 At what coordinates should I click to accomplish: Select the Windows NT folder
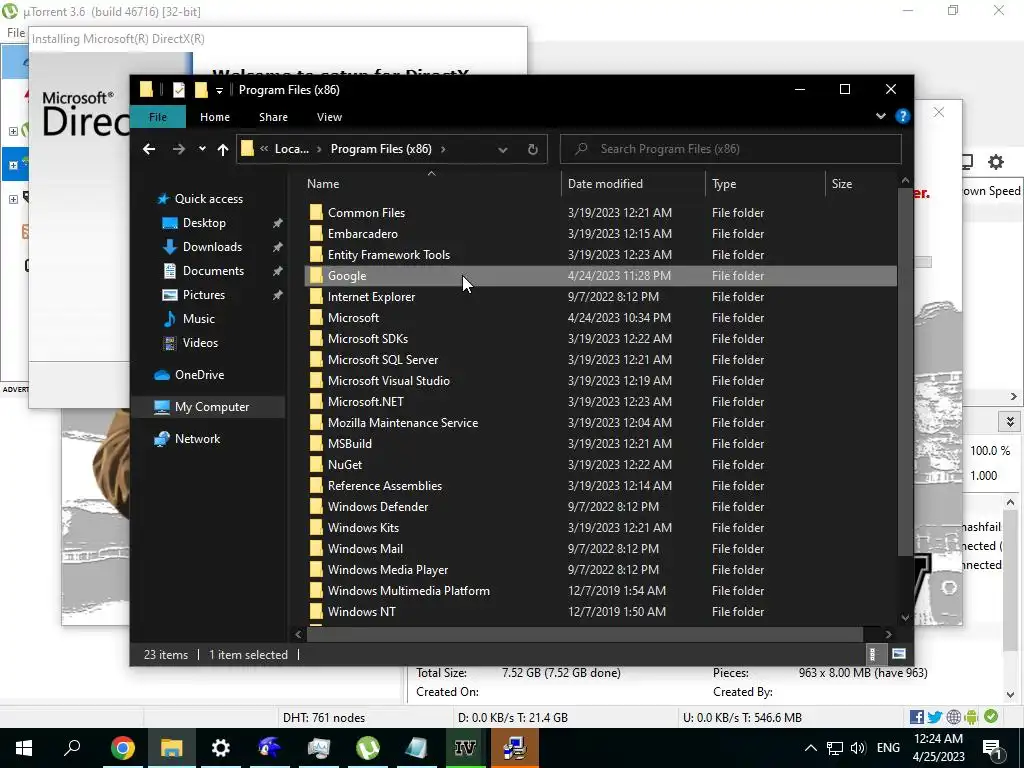coord(600,612)
